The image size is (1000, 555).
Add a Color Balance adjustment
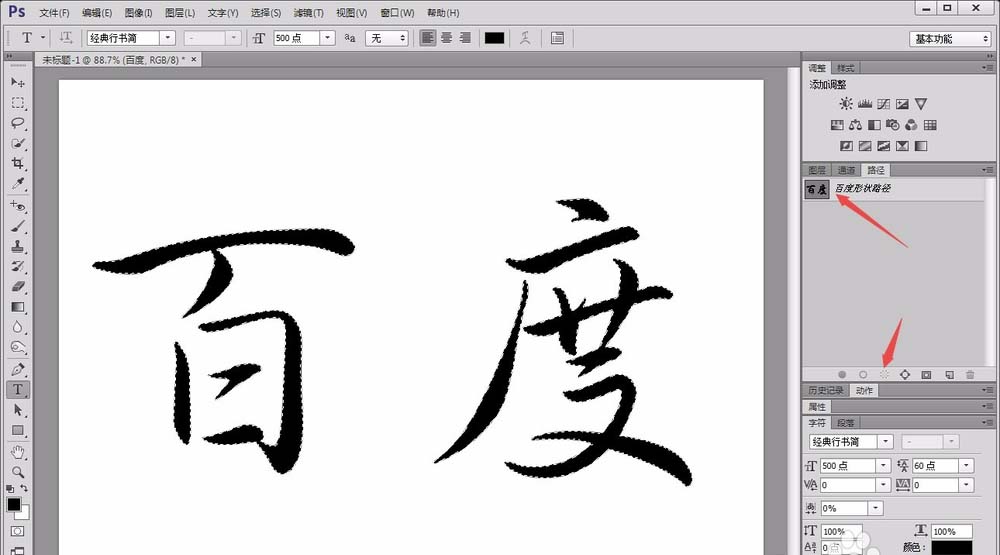855,125
